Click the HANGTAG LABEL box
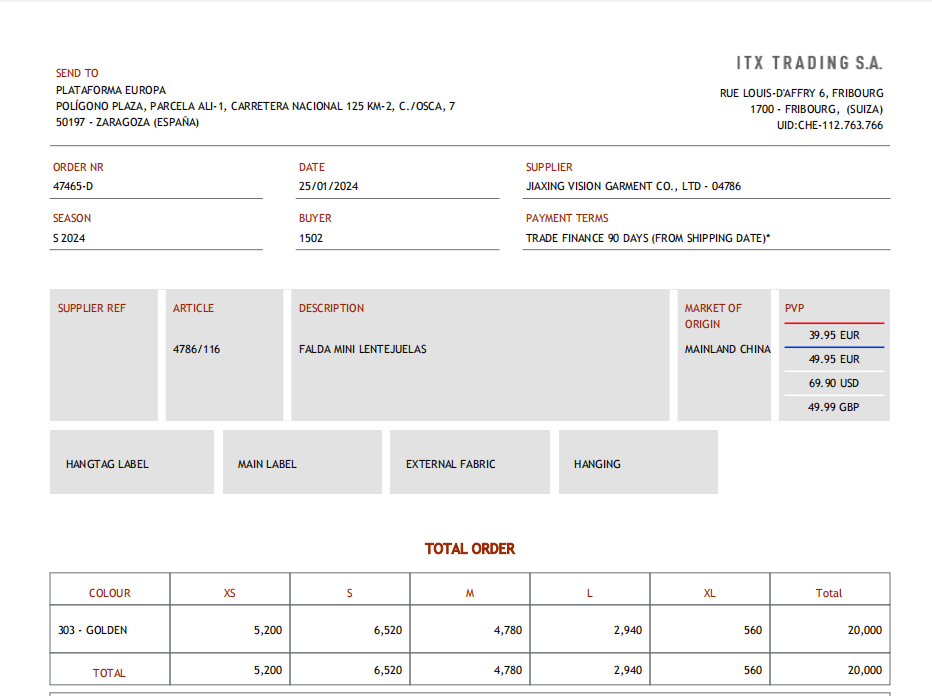 (x=131, y=463)
